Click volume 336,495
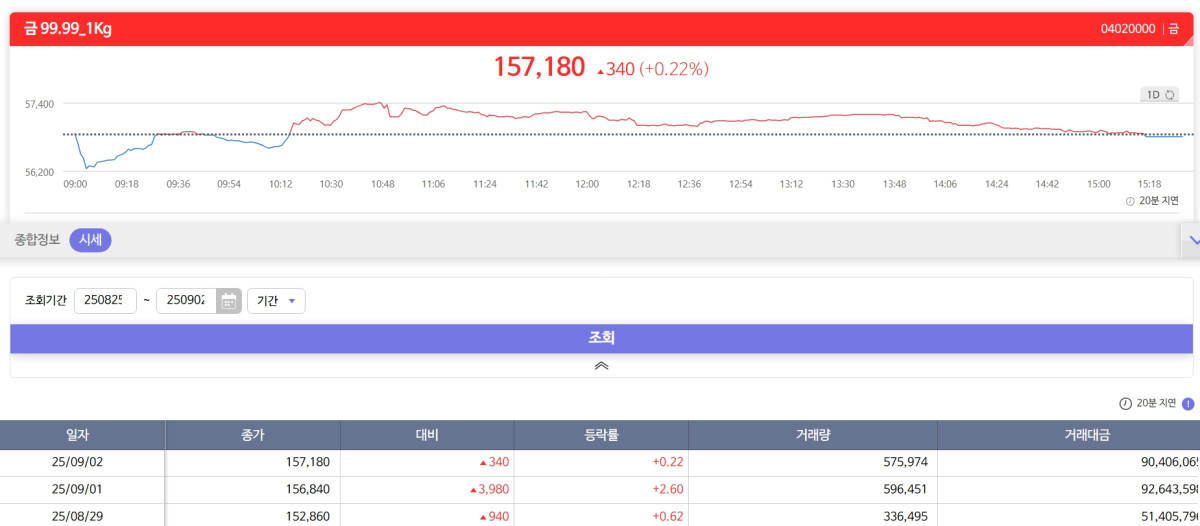1200x526 pixels. (x=905, y=516)
